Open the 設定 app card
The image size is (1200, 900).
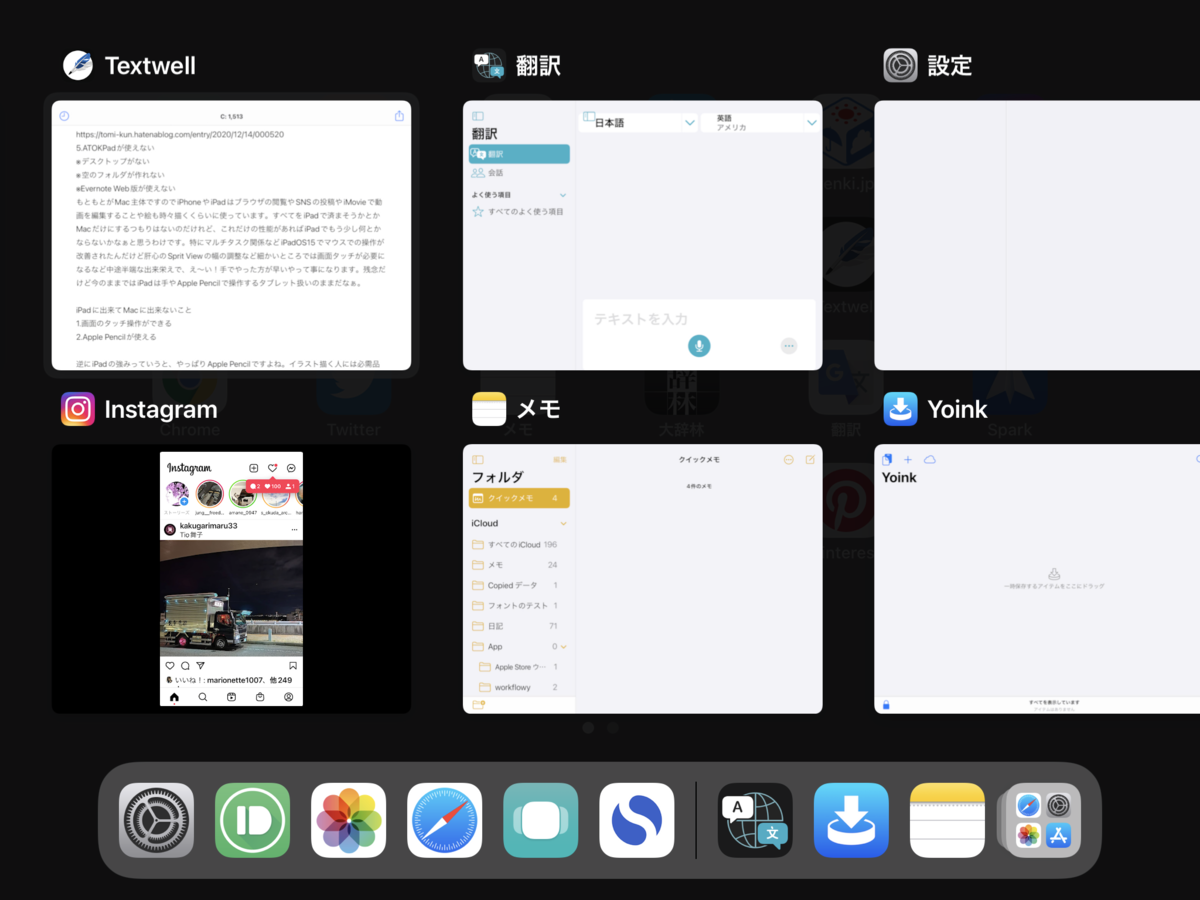click(1037, 236)
